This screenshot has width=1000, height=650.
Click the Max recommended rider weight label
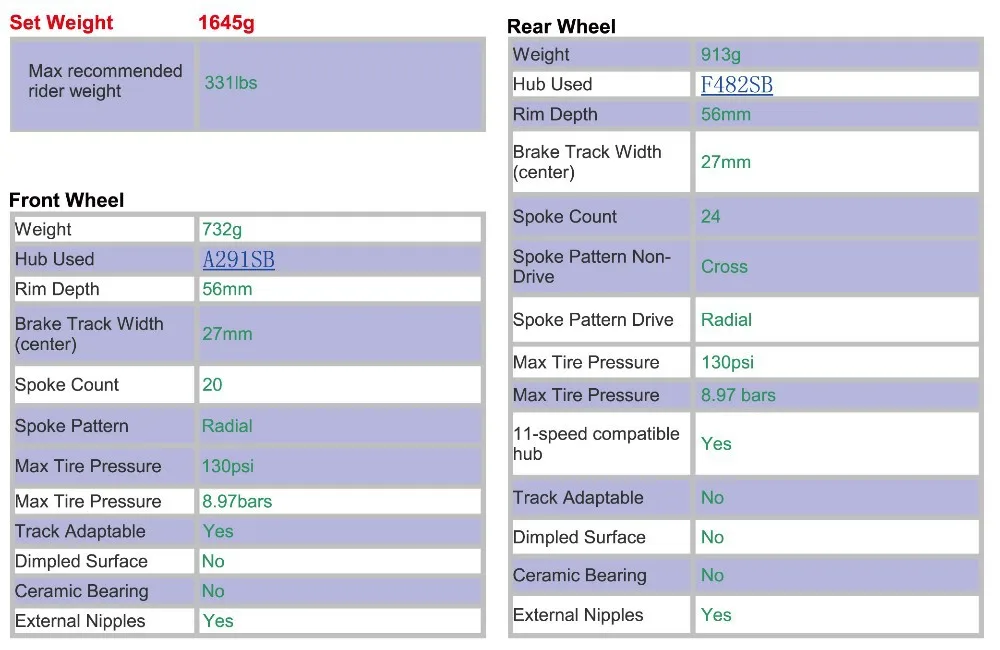pos(105,81)
